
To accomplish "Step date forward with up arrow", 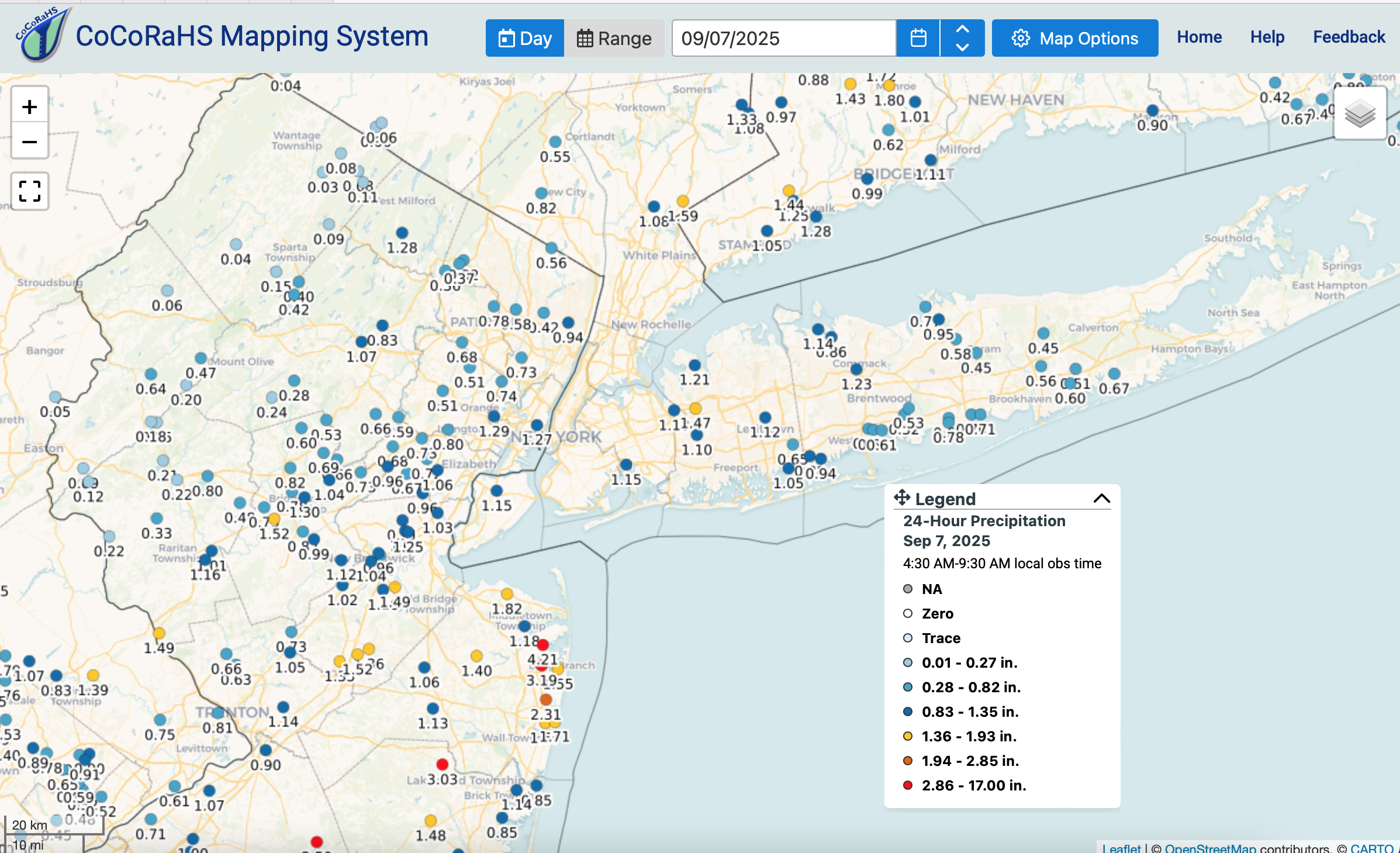I will [x=962, y=29].
